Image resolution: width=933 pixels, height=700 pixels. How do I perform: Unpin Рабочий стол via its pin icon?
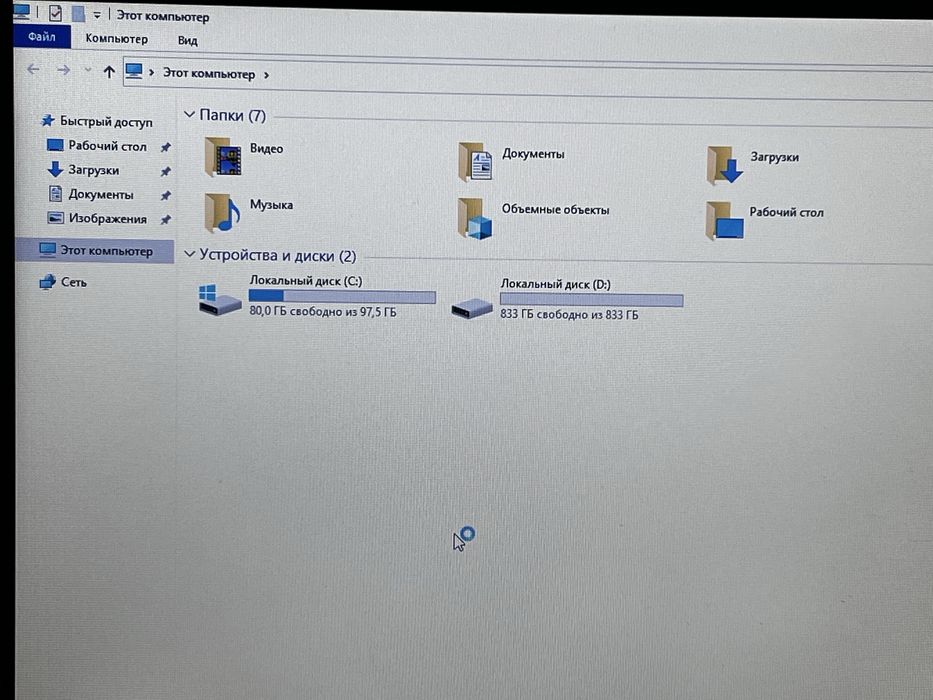[165, 147]
